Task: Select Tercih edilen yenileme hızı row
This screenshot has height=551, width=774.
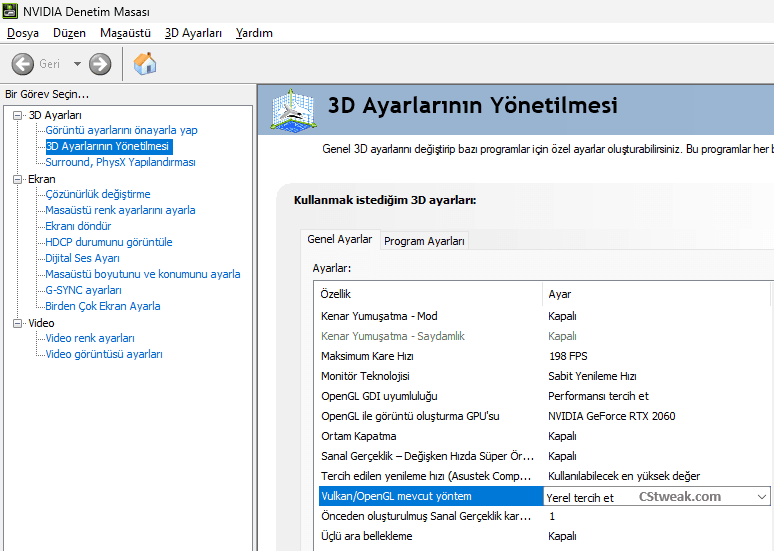Action: pos(543,476)
